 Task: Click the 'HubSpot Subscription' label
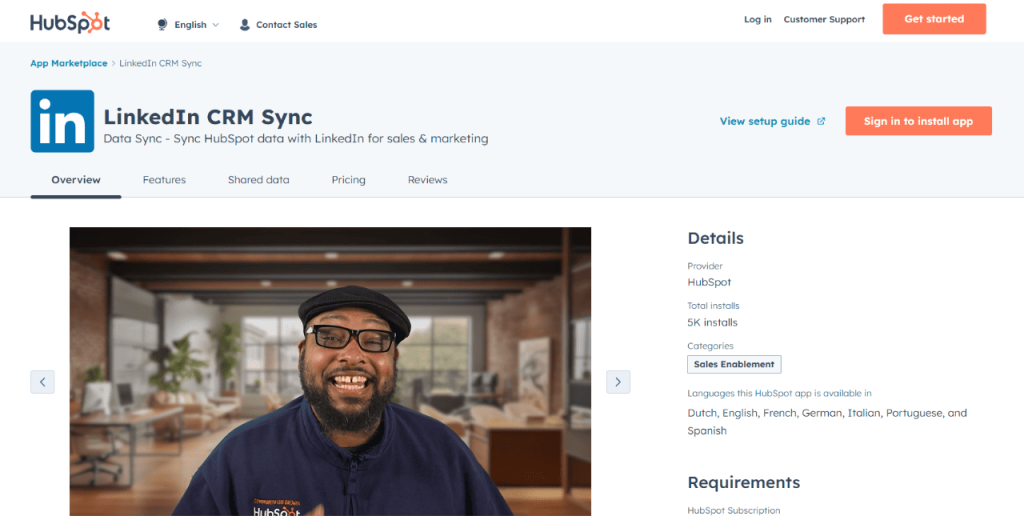(x=734, y=511)
